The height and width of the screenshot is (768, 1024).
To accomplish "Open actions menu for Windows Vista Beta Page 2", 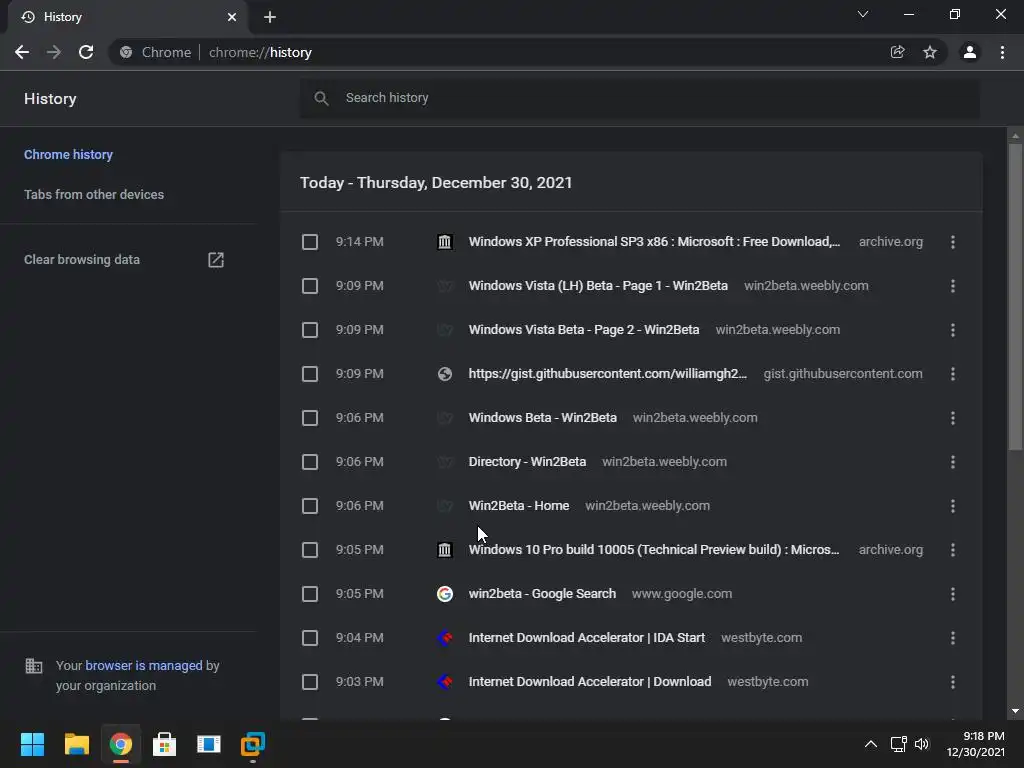I will tap(953, 330).
